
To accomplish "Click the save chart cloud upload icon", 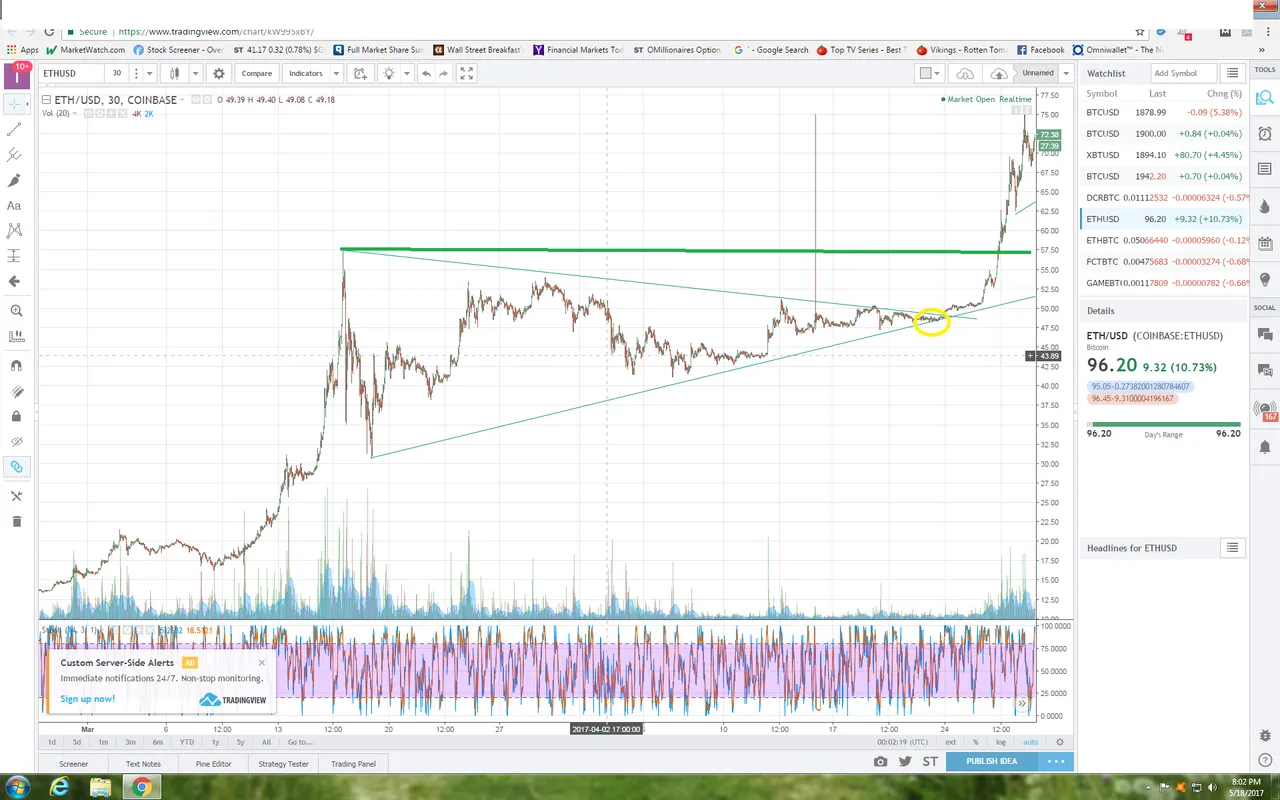I will click(x=998, y=73).
